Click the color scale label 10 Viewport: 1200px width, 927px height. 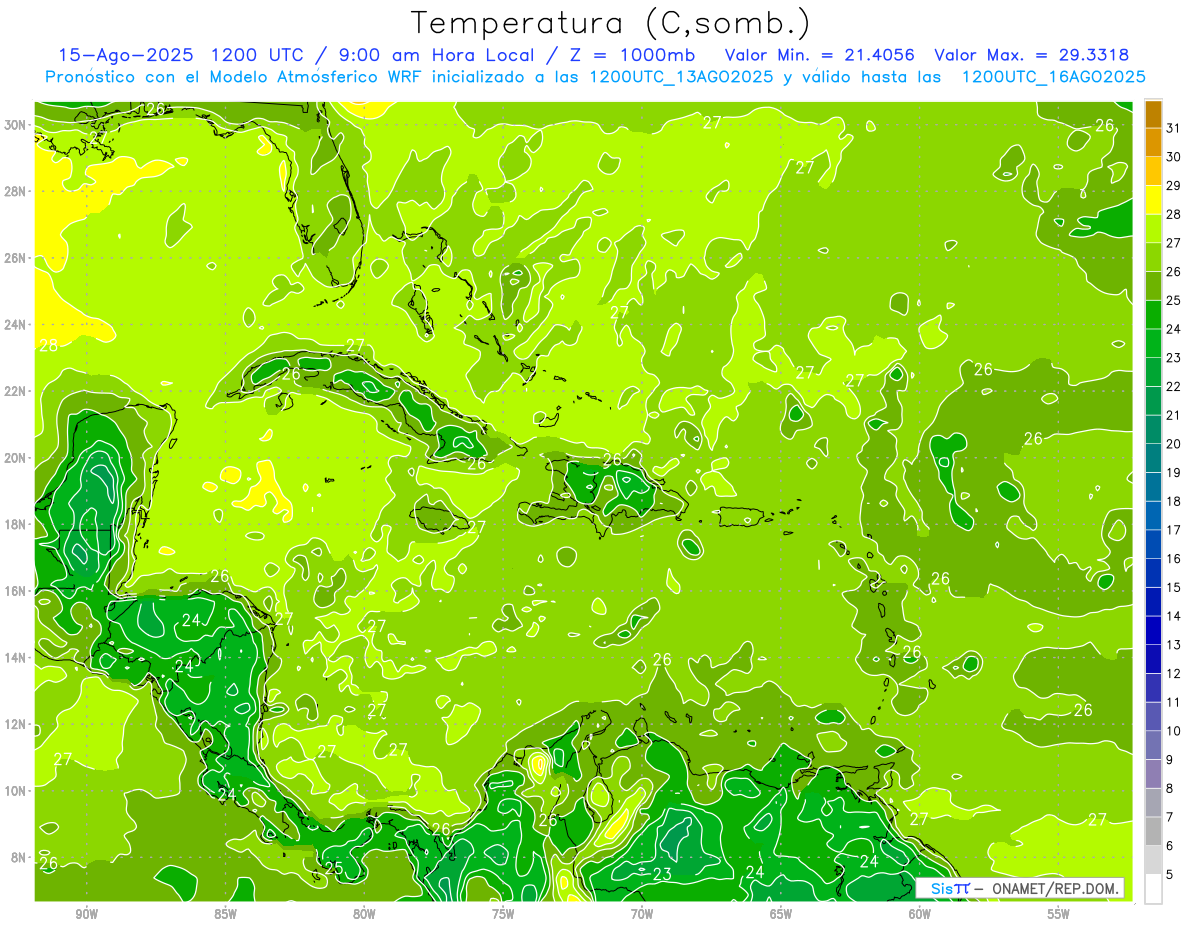[1174, 730]
